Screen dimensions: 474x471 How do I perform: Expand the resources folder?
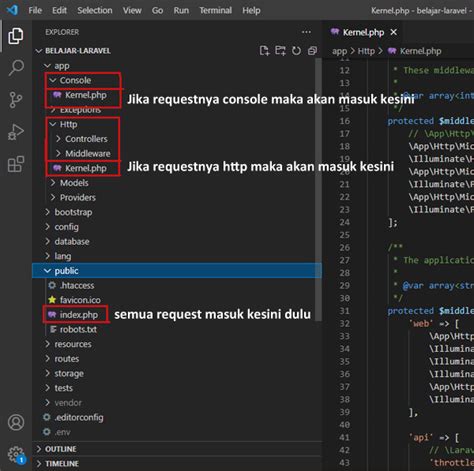coord(177,344)
